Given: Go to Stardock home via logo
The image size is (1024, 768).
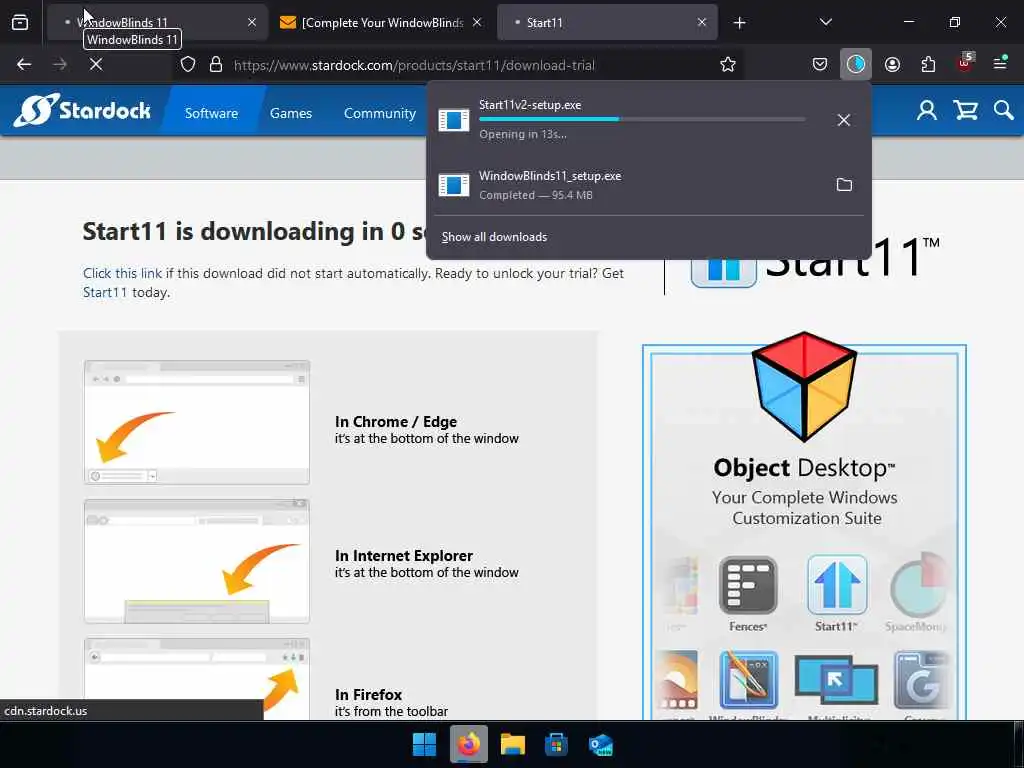Looking at the screenshot, I should pos(82,110).
